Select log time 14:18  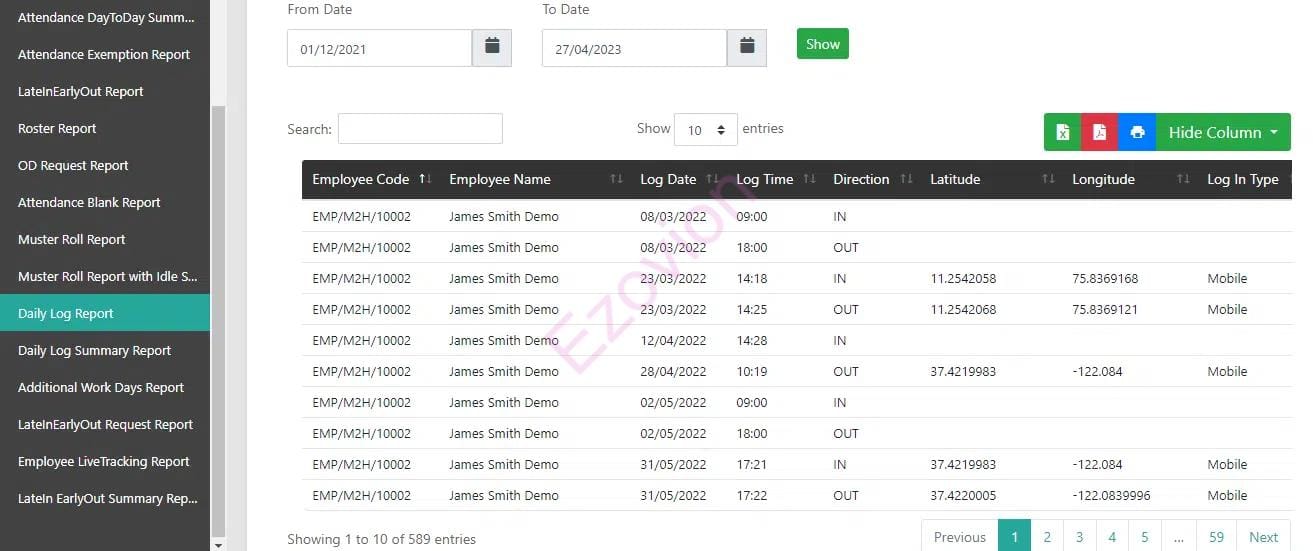pyautogui.click(x=752, y=278)
